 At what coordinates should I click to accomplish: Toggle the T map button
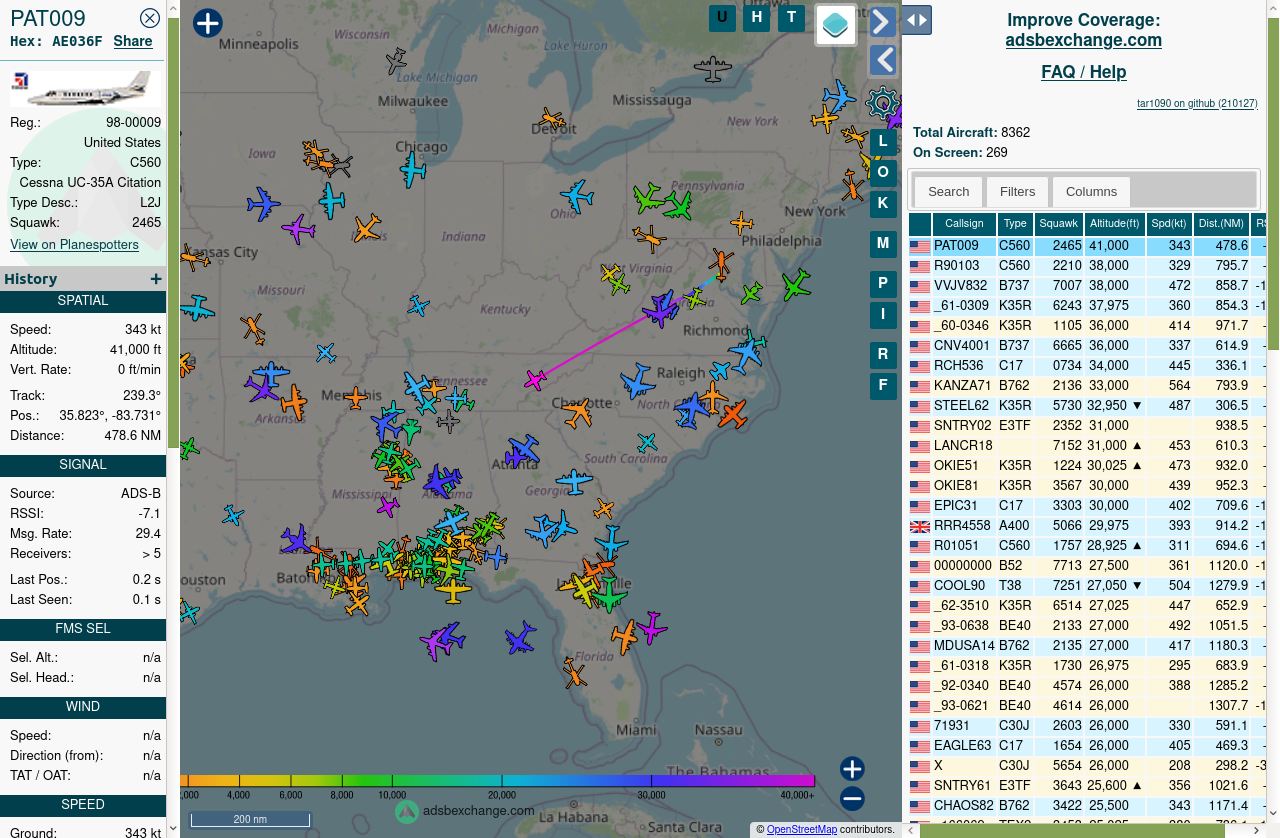point(792,17)
